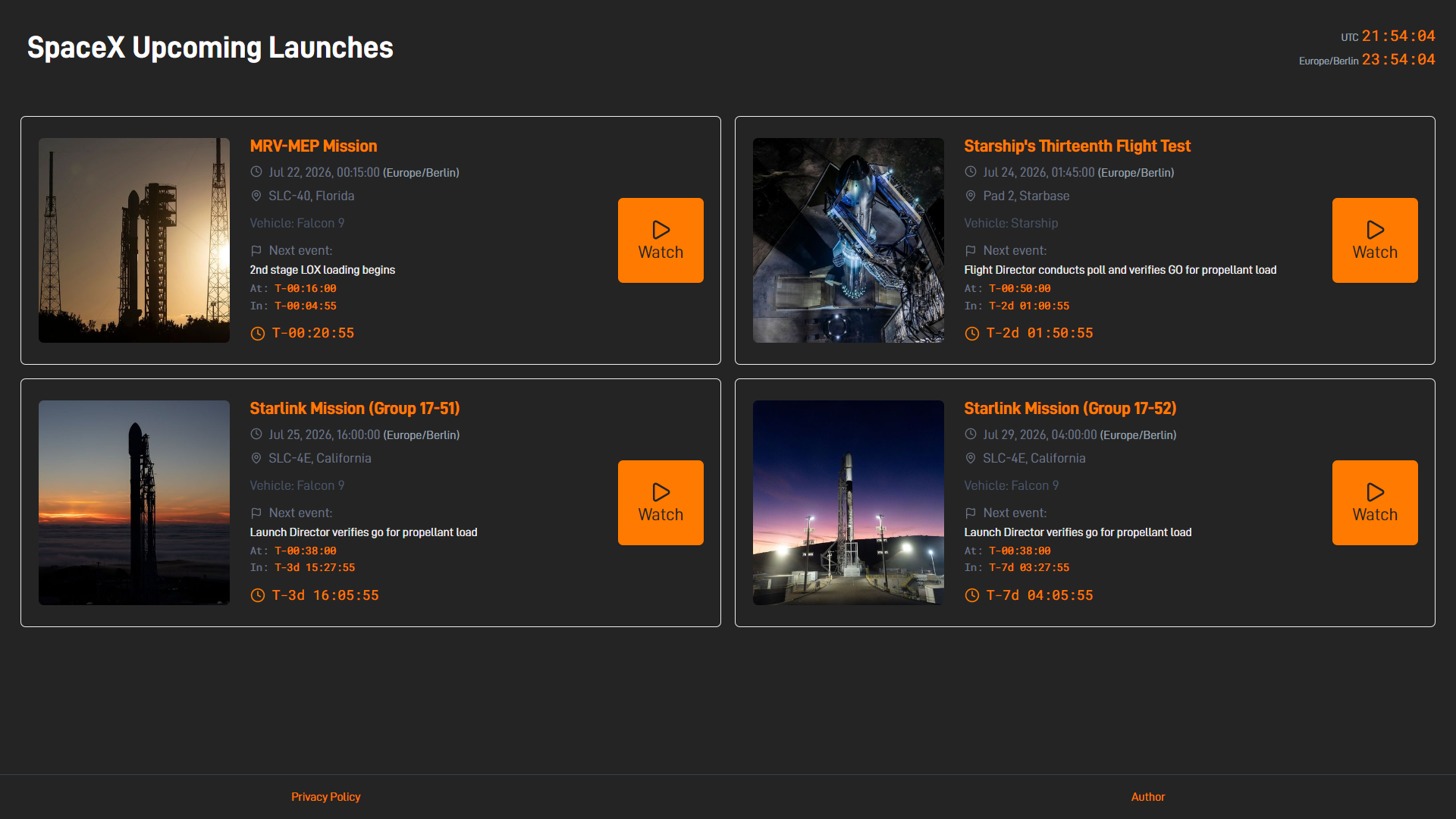Watch Starlink Group 17-52 launch
Screen dimensions: 1456x819
point(1375,503)
